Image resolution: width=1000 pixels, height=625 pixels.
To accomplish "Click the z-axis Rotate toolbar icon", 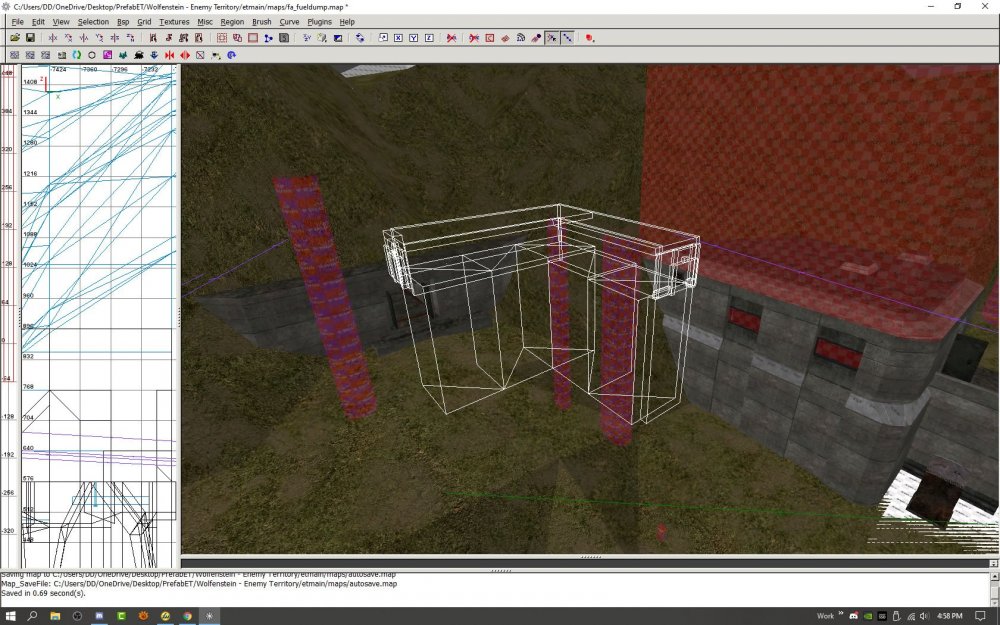I will tap(130, 38).
